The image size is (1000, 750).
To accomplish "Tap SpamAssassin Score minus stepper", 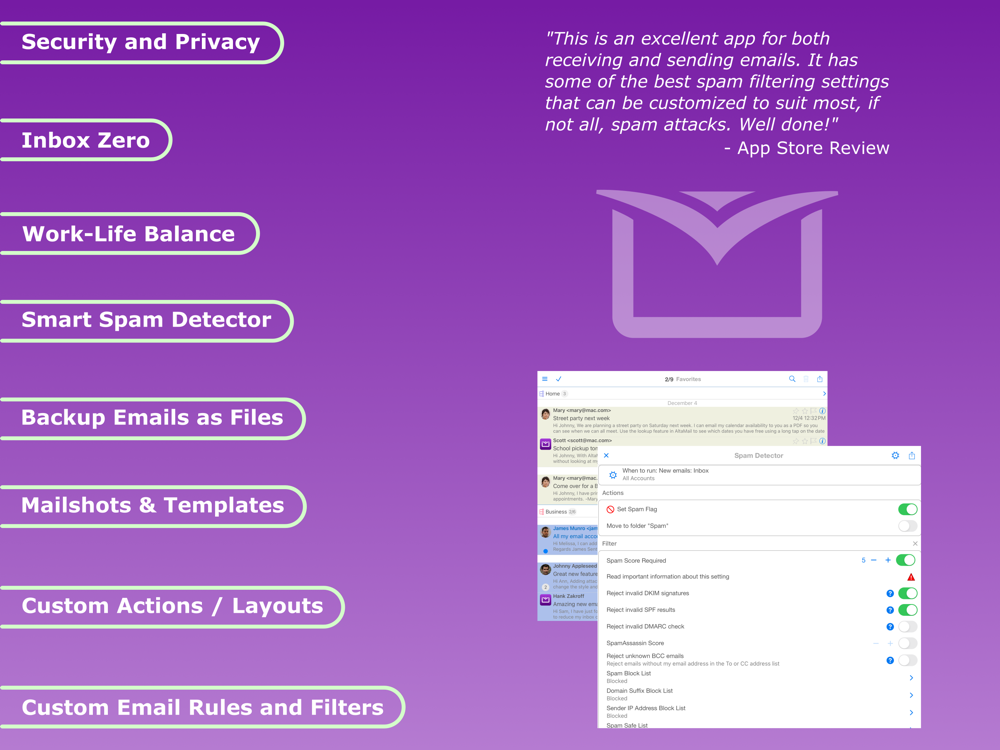I will click(x=876, y=643).
